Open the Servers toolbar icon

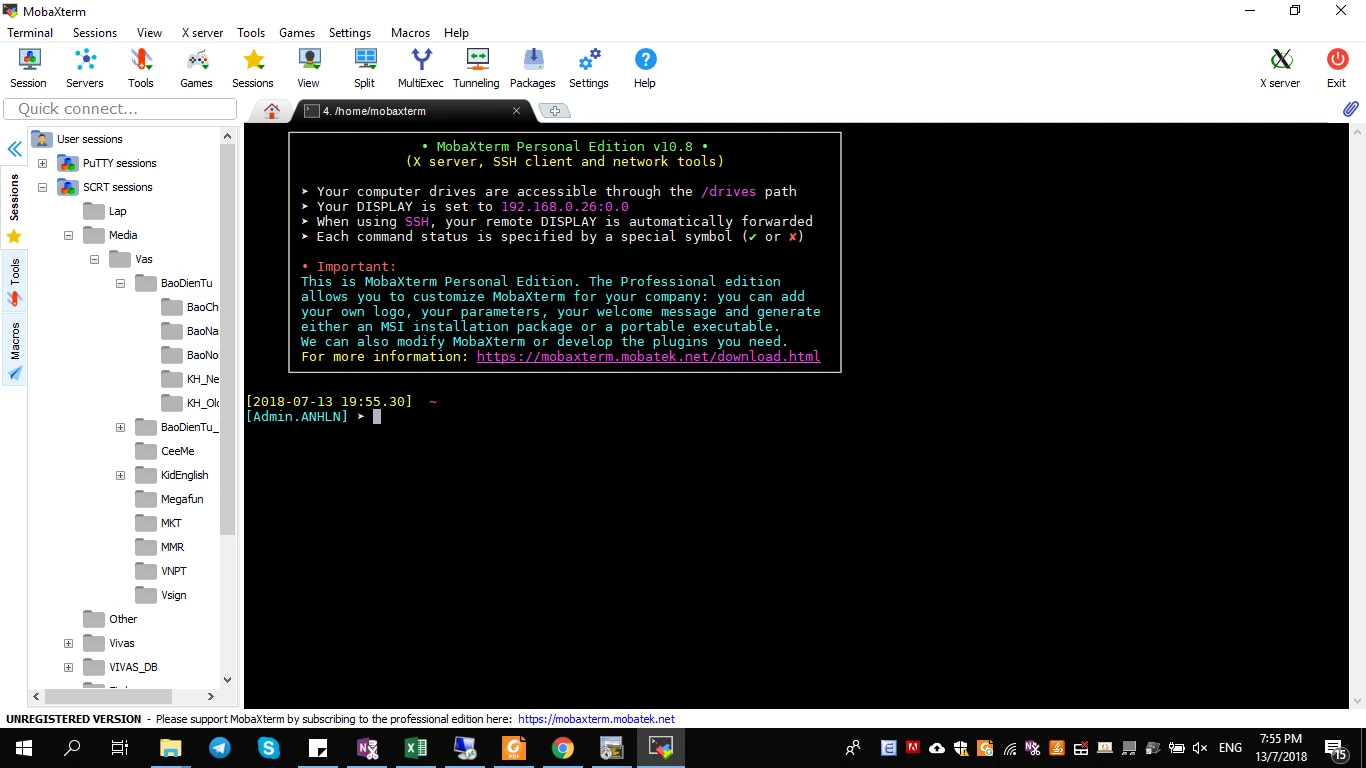(x=85, y=68)
